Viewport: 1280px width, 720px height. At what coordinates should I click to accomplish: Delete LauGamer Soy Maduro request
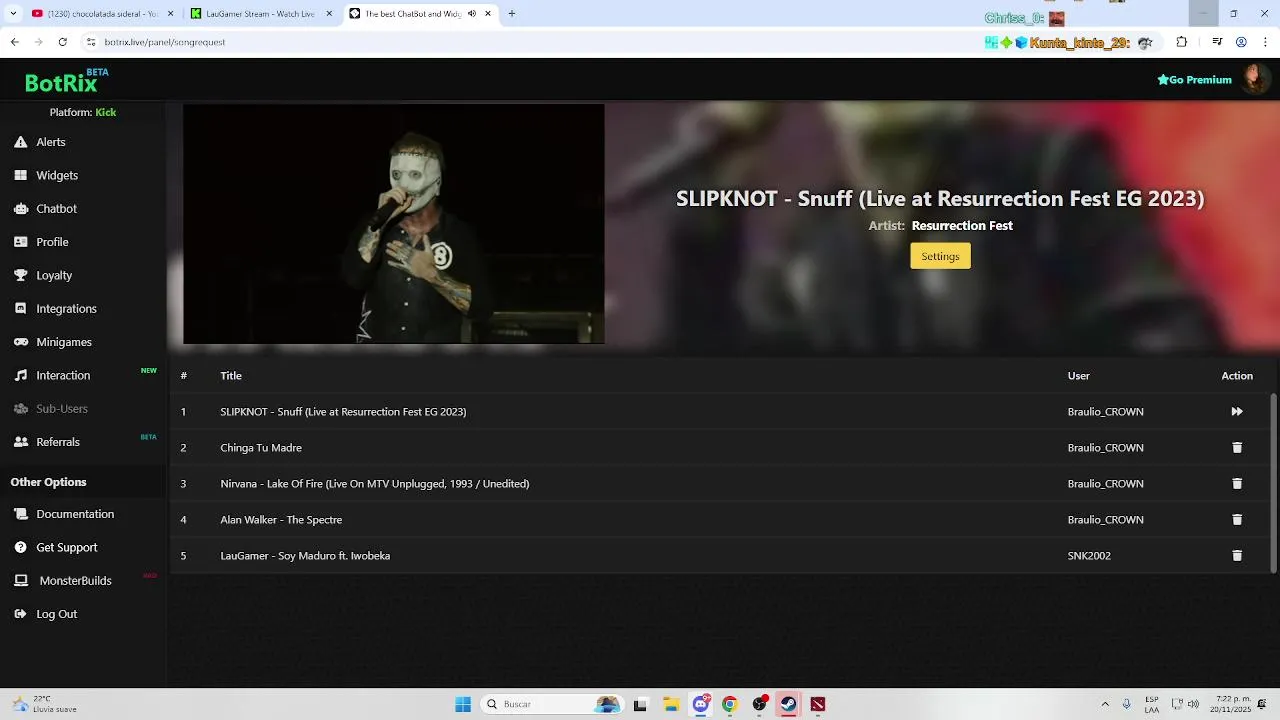pyautogui.click(x=1237, y=556)
